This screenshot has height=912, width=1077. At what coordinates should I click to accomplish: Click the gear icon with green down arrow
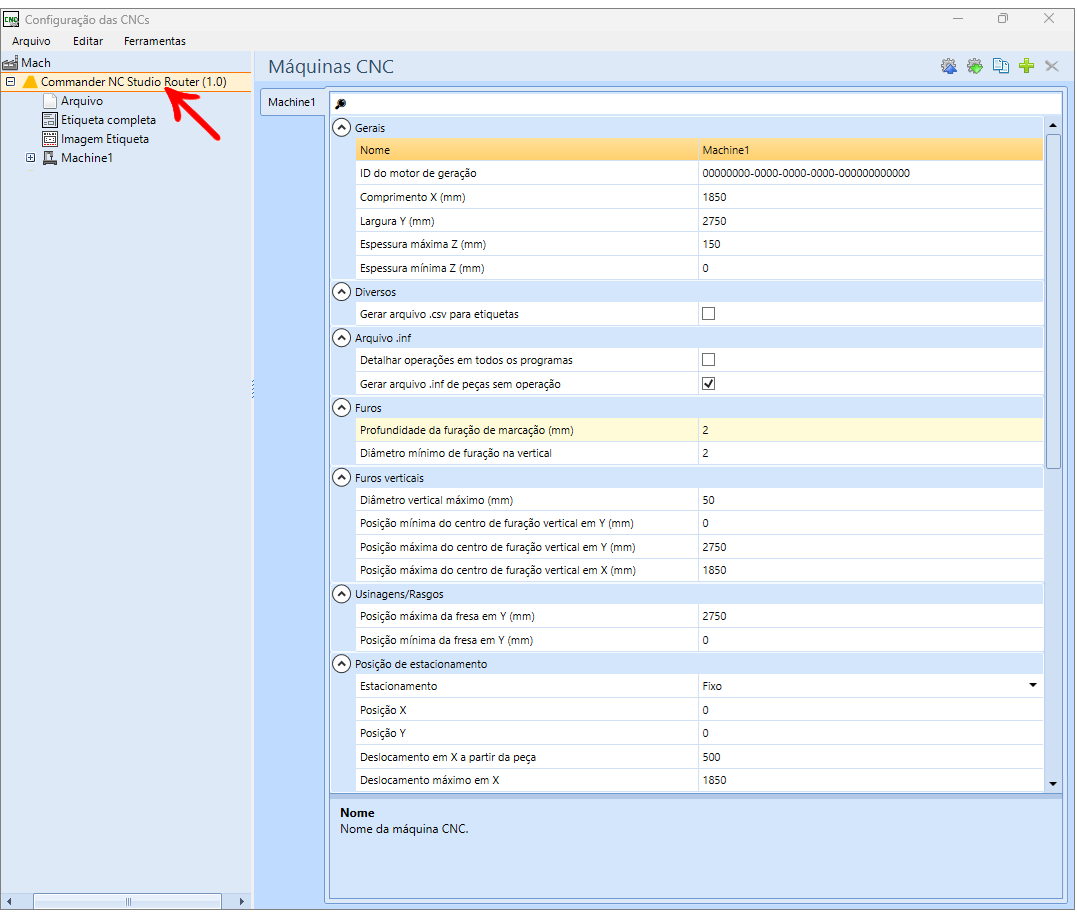click(x=975, y=66)
